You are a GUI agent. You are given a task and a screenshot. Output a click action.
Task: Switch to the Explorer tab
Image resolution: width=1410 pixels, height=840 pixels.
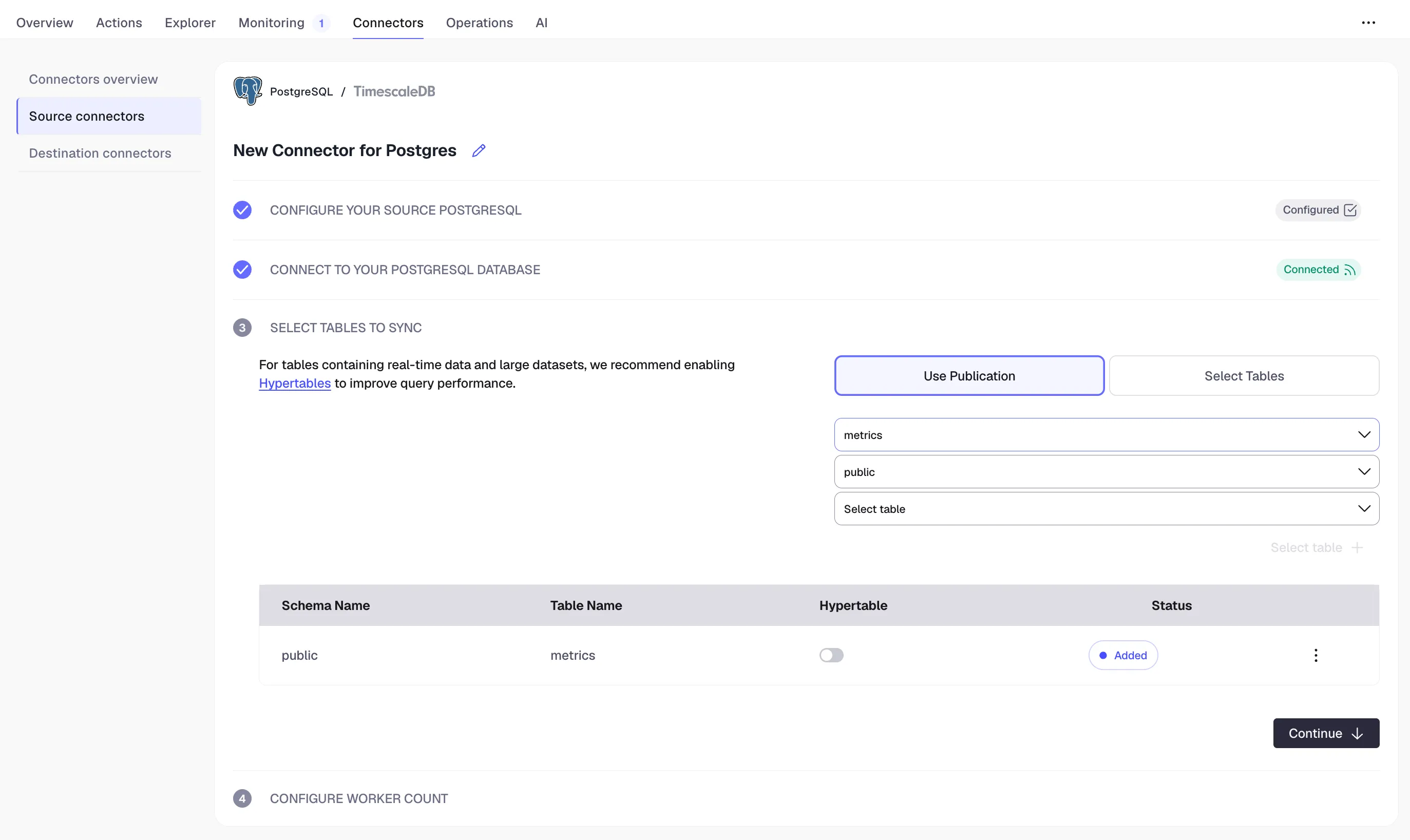tap(190, 23)
